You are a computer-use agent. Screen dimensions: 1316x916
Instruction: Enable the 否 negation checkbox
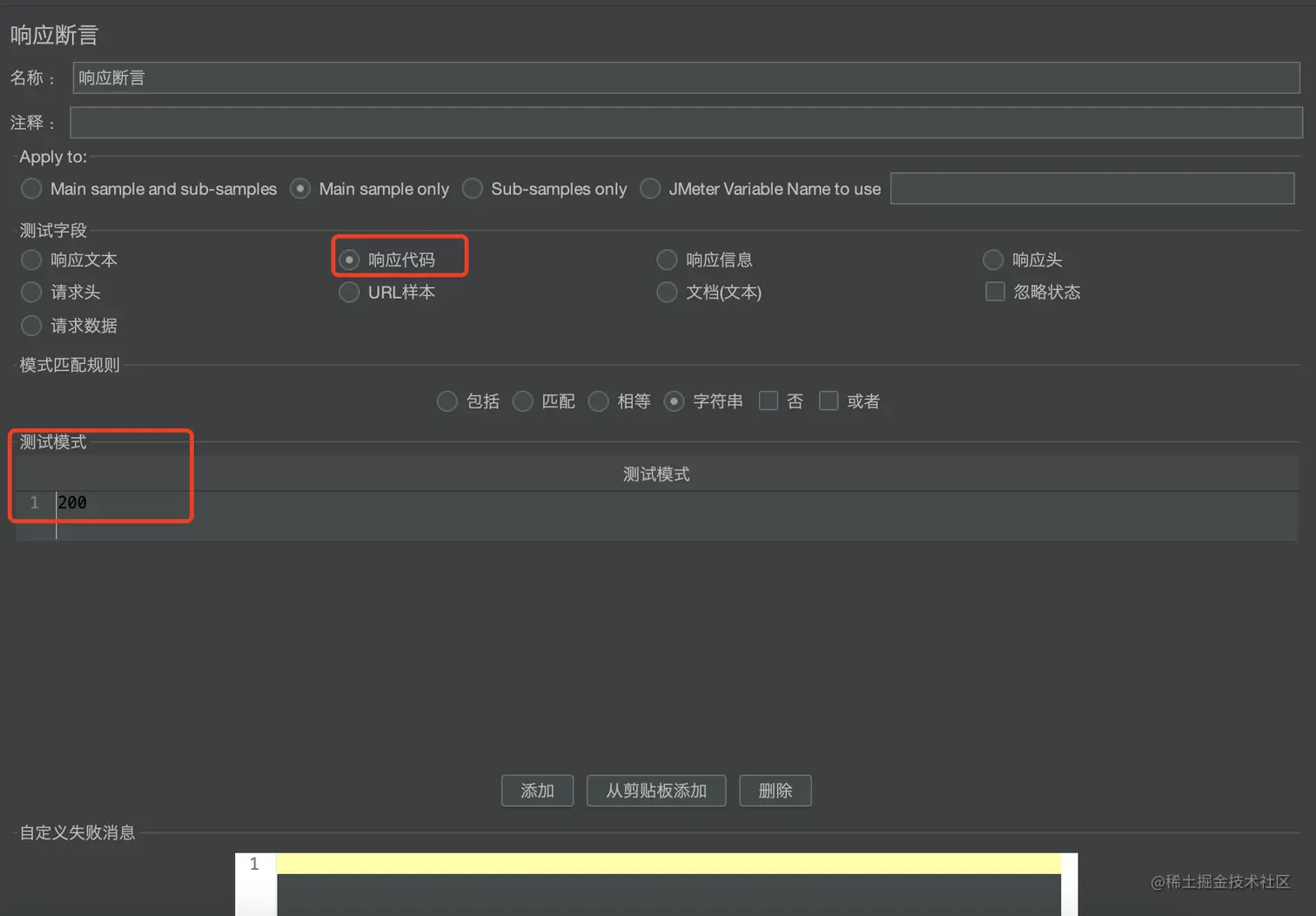coord(769,401)
